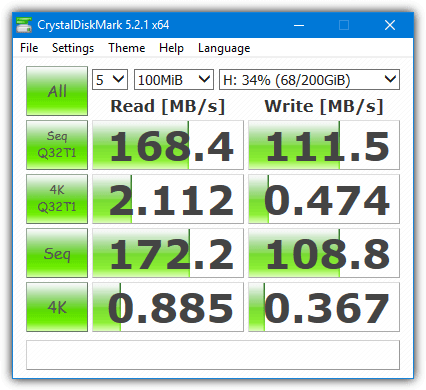Run all benchmarks with All button
The height and width of the screenshot is (390, 426).
pos(57,91)
